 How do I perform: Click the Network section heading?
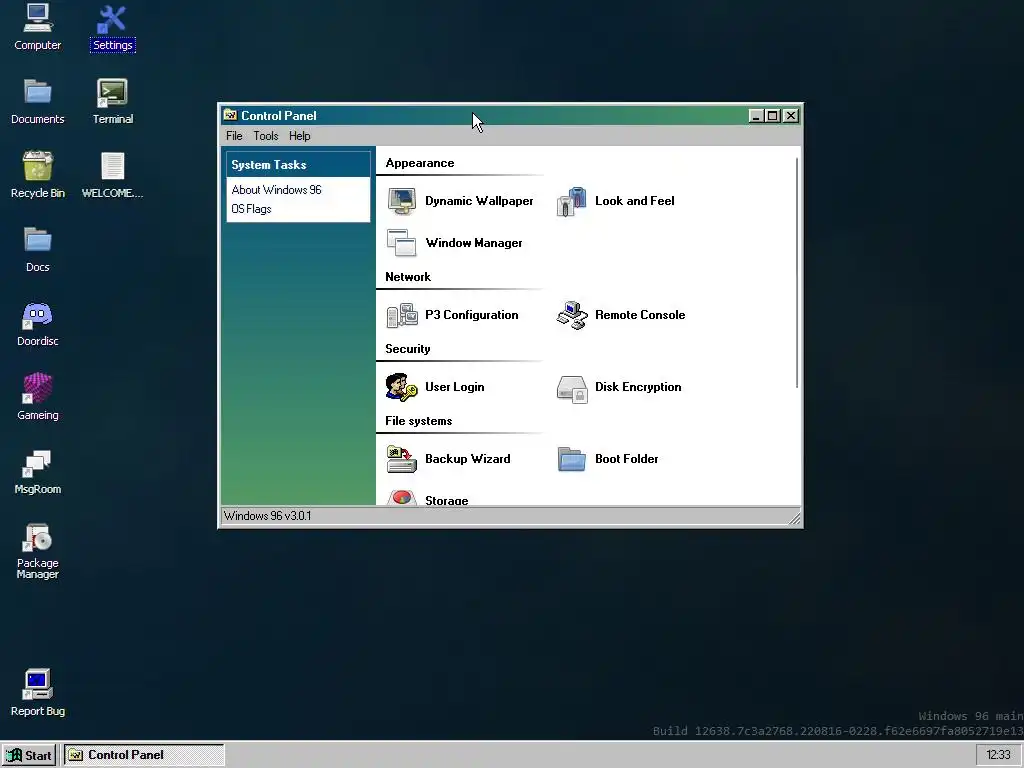tap(408, 277)
